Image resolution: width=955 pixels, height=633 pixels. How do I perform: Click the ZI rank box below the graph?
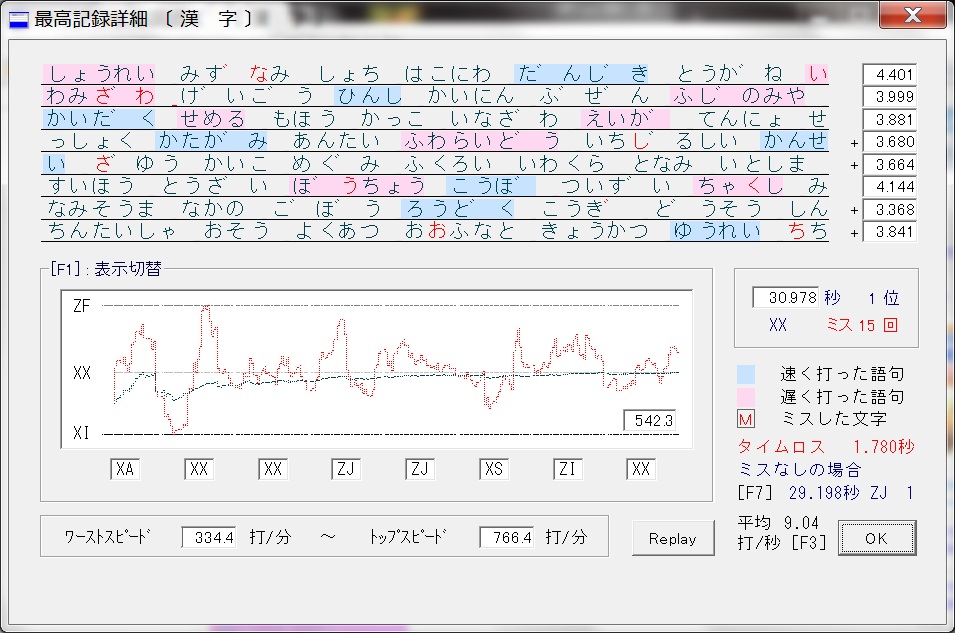568,469
